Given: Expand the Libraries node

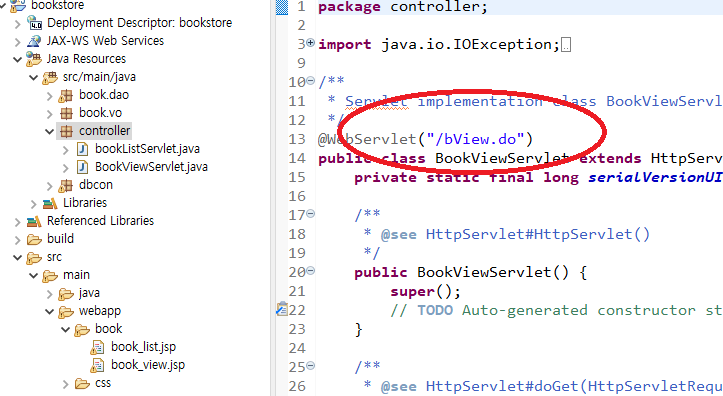Looking at the screenshot, I should 34,204.
